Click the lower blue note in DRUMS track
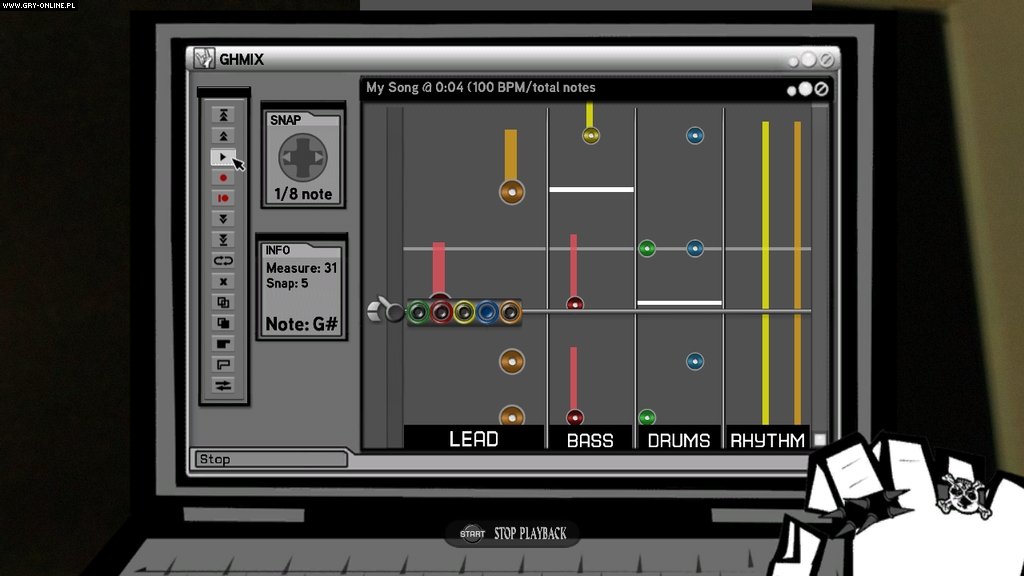The image size is (1024, 576). coord(695,361)
